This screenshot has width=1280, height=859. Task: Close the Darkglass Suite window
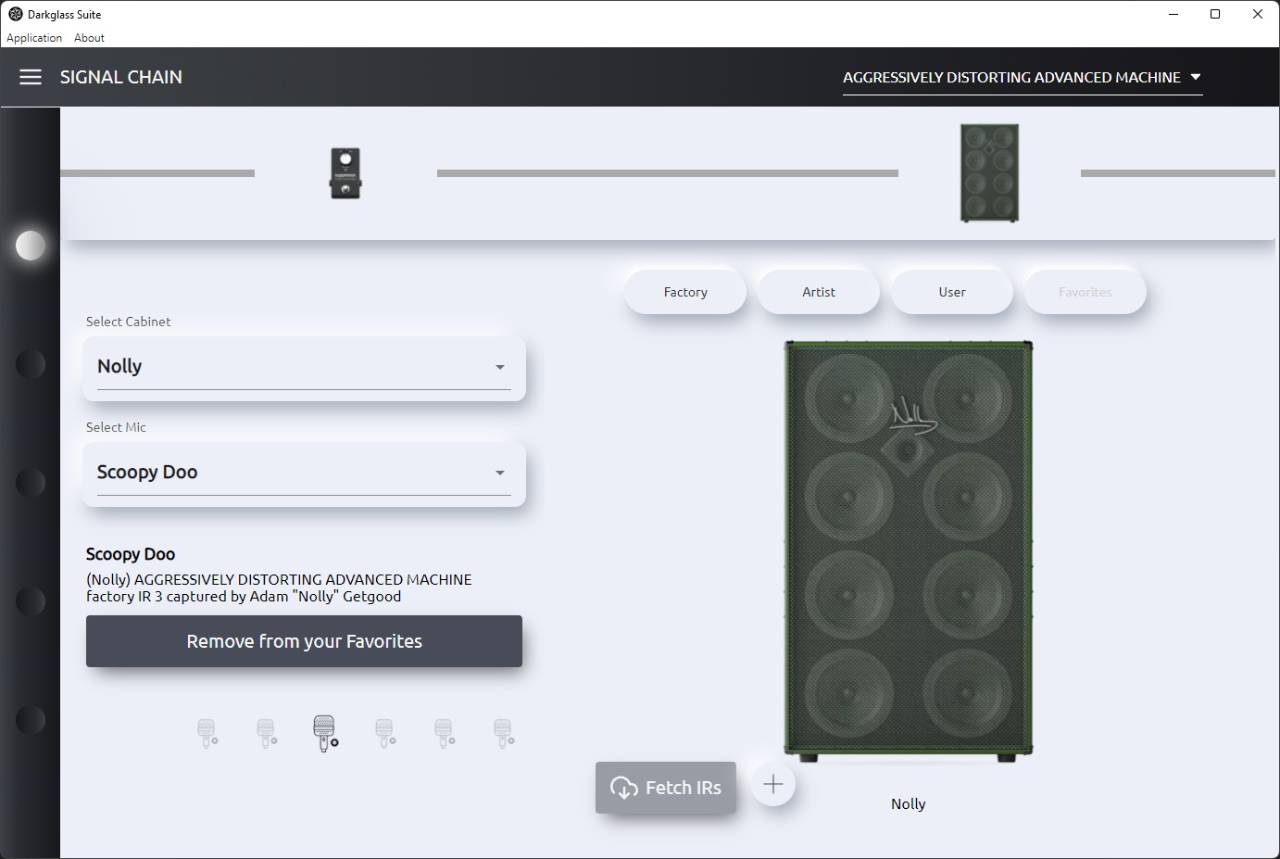click(x=1258, y=14)
